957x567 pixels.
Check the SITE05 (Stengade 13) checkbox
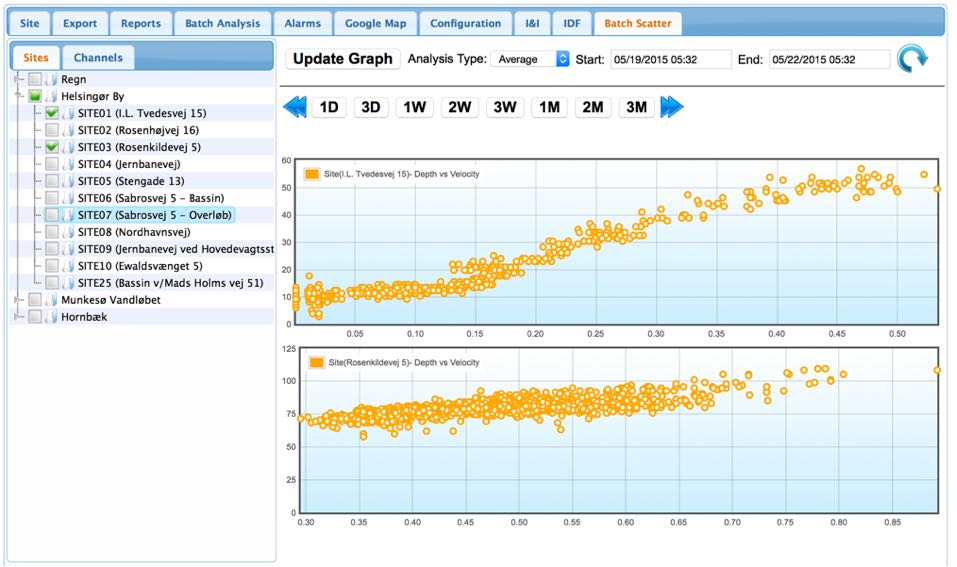52,181
